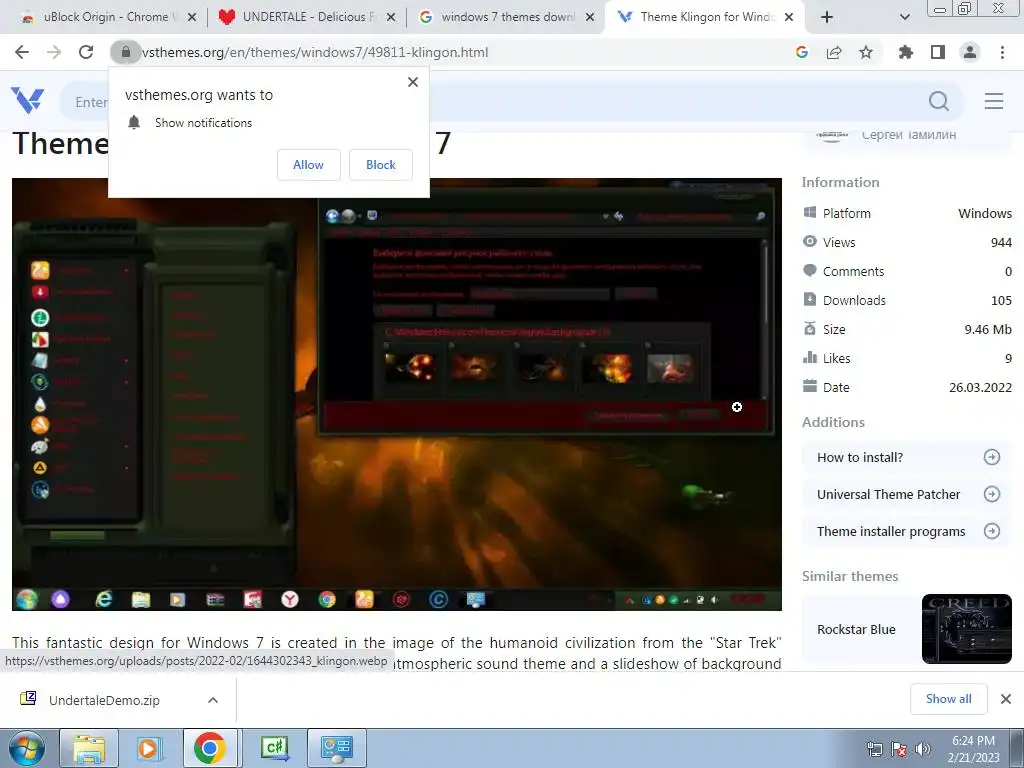Click the address bar URL
Viewport: 1024px width, 768px height.
(x=315, y=52)
